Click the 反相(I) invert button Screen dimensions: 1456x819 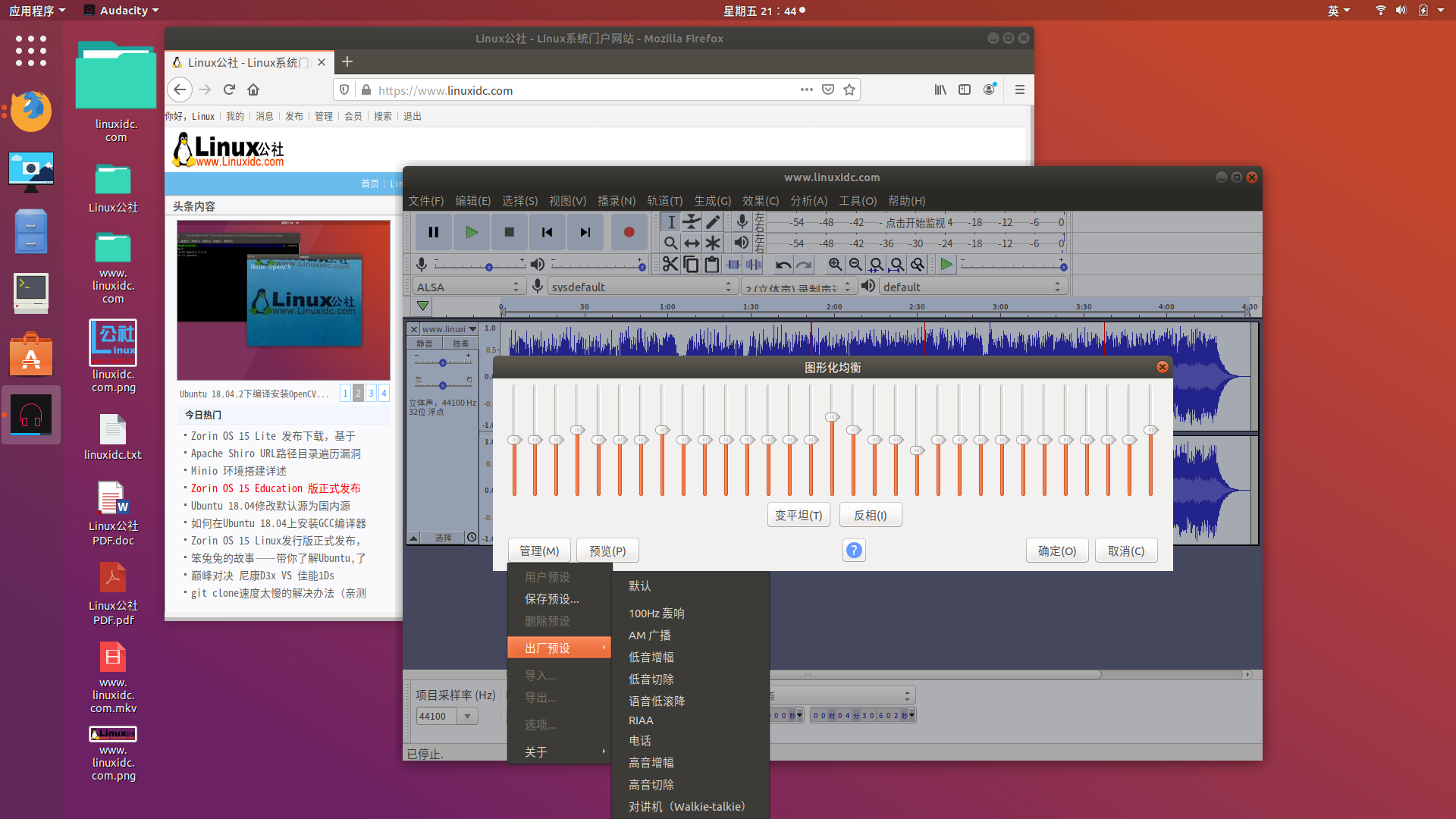[870, 515]
